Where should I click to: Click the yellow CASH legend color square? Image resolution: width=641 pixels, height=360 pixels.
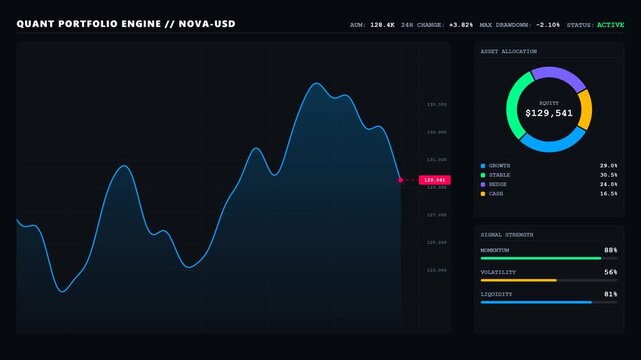(x=483, y=194)
